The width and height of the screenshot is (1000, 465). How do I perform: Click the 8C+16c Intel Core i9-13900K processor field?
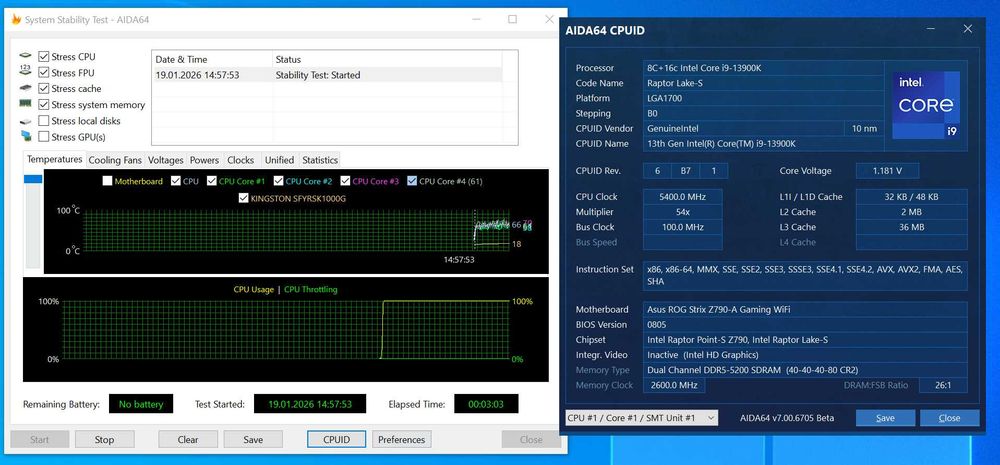point(763,68)
